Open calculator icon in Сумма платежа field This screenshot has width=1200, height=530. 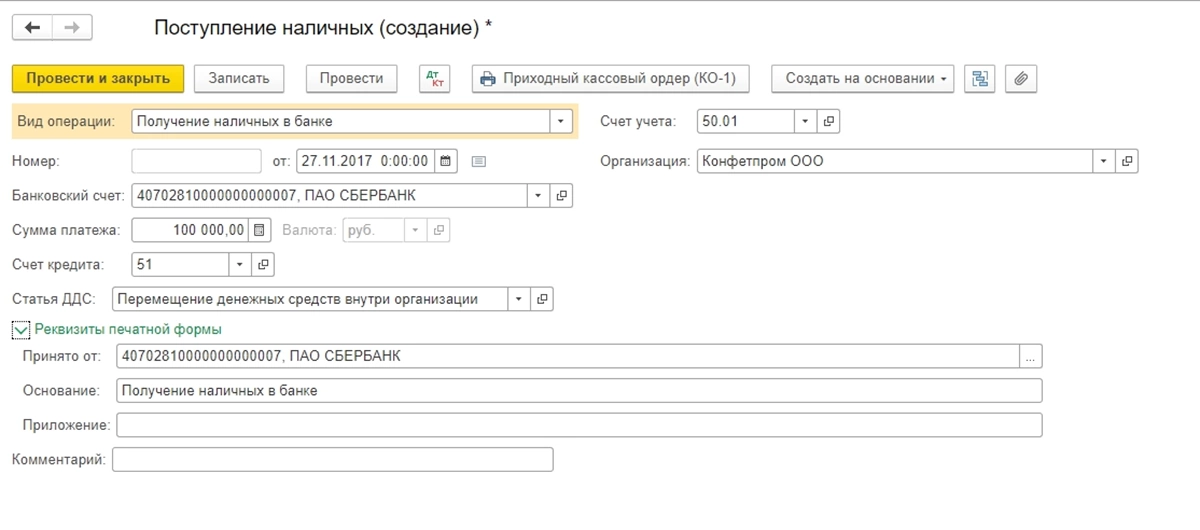pos(260,230)
